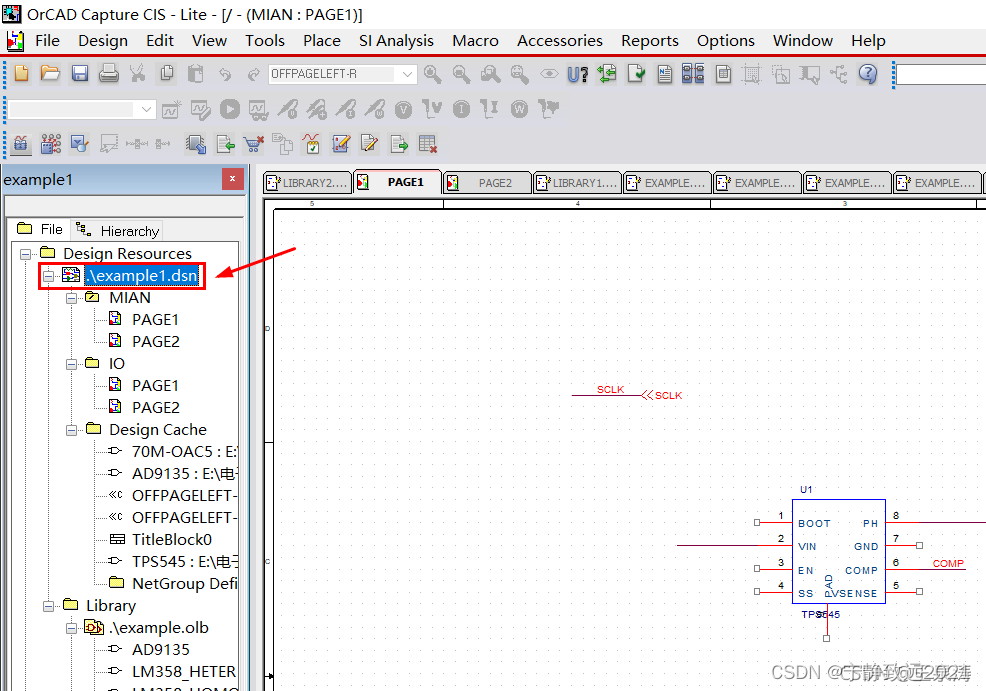Viewport: 986px width, 691px height.
Task: Switch to the PAGE2 document tab
Action: [494, 183]
